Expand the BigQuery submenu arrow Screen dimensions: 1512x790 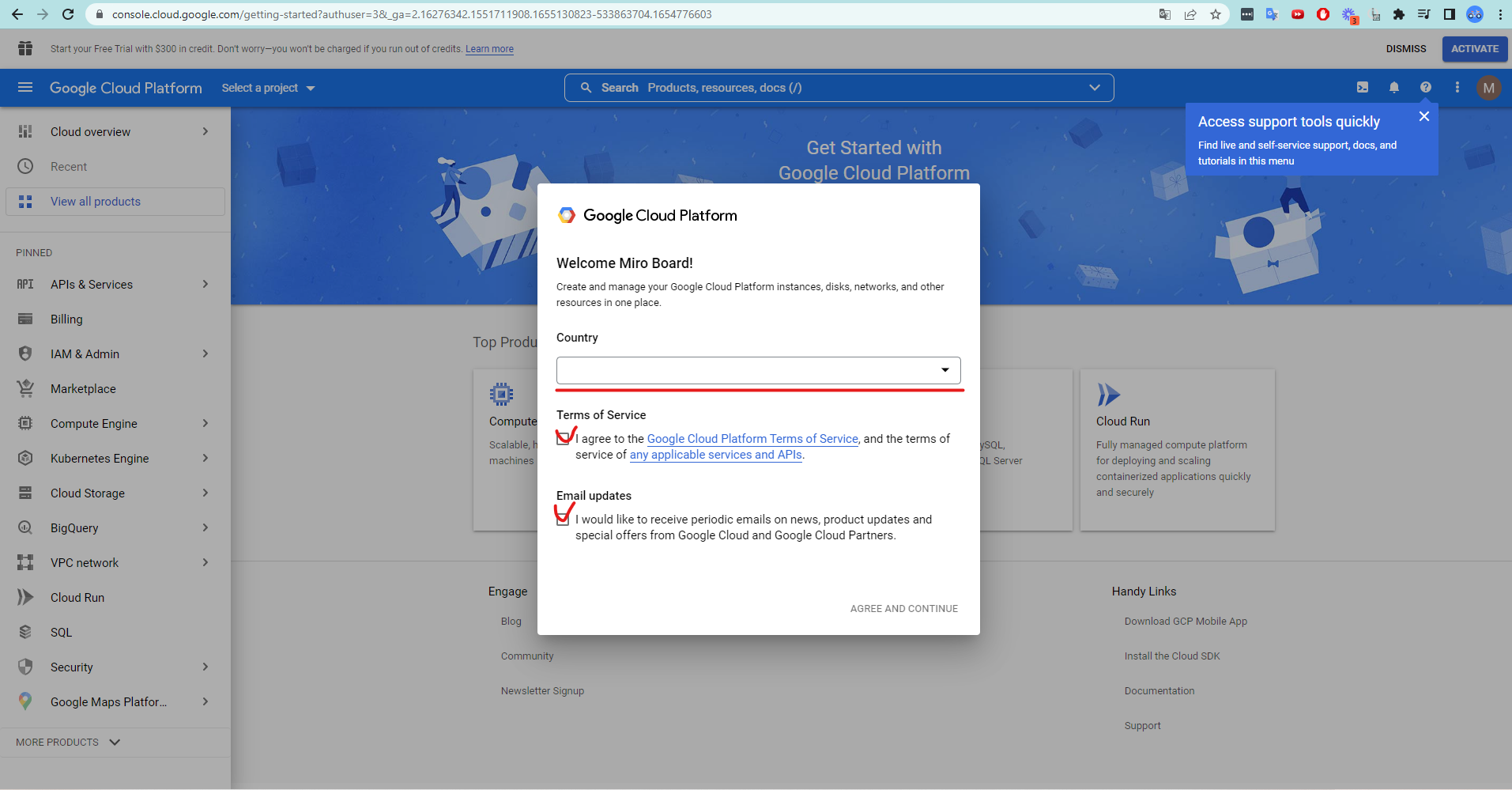click(205, 528)
